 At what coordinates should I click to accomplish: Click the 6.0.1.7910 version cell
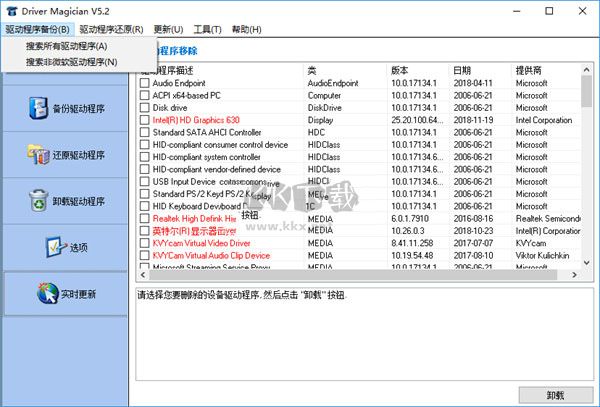410,218
